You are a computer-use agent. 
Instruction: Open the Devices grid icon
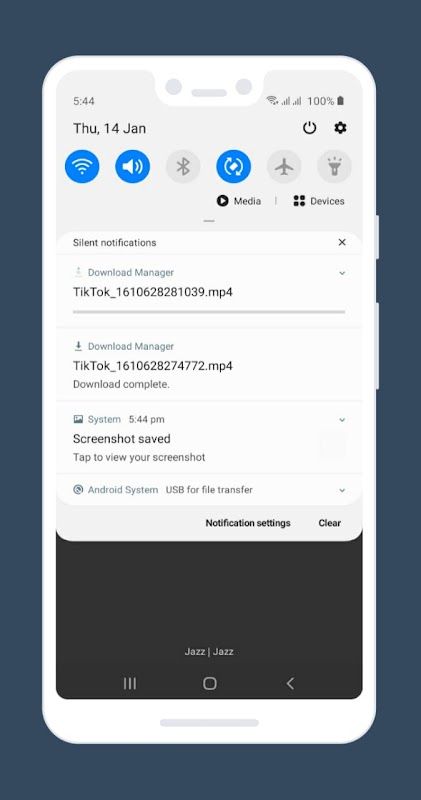299,201
